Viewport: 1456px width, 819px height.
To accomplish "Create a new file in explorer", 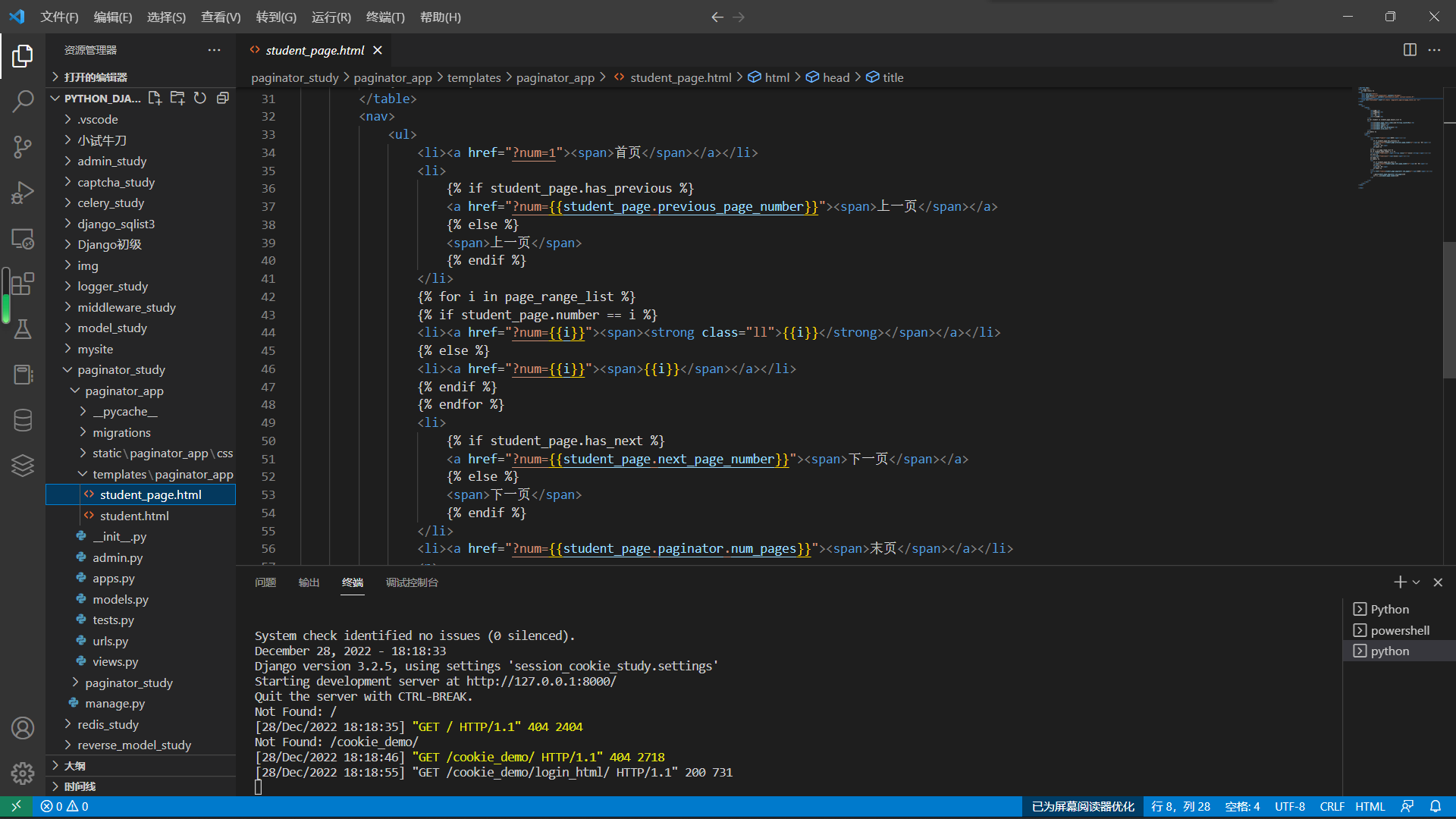I will 155,98.
